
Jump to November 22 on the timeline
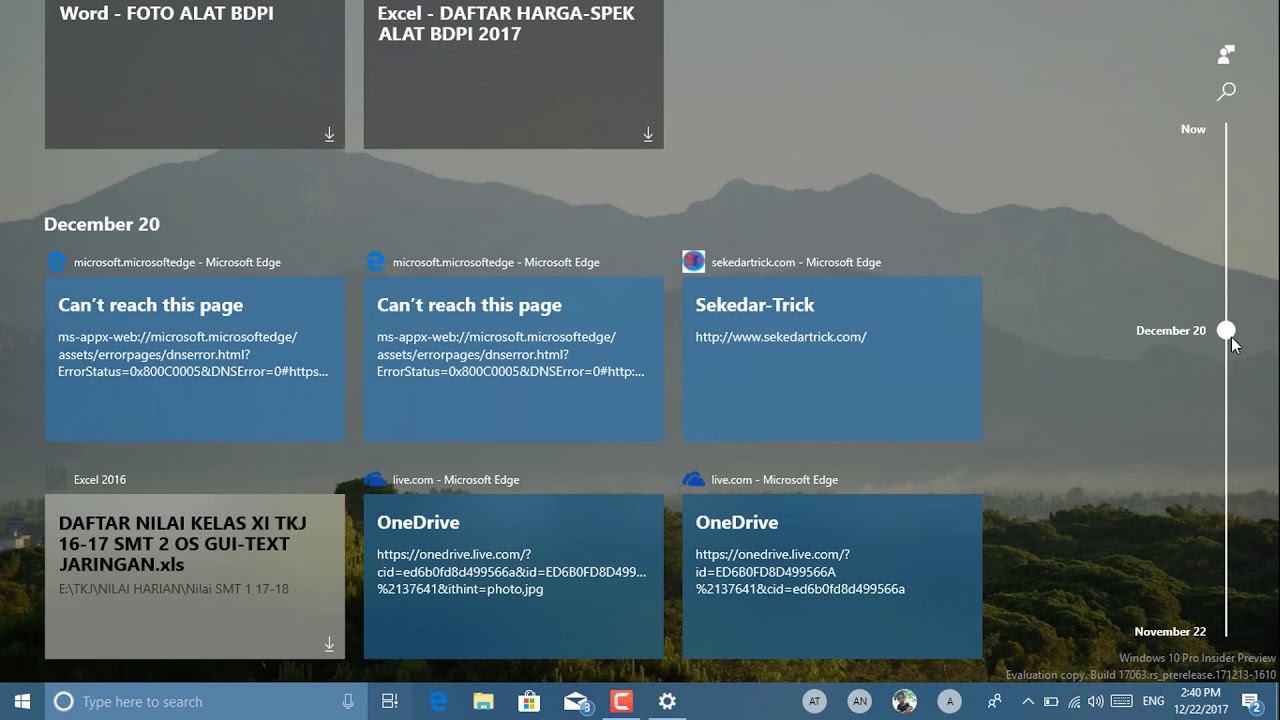pyautogui.click(x=1170, y=631)
